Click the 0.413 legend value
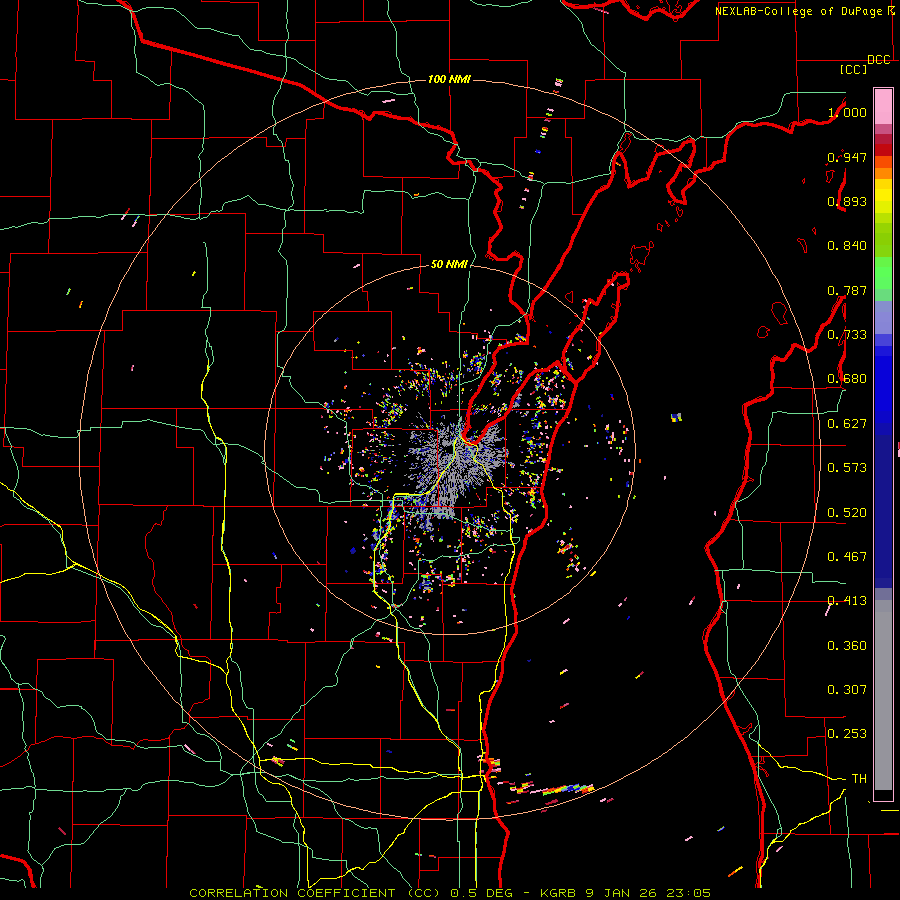The width and height of the screenshot is (900, 900). (x=847, y=601)
